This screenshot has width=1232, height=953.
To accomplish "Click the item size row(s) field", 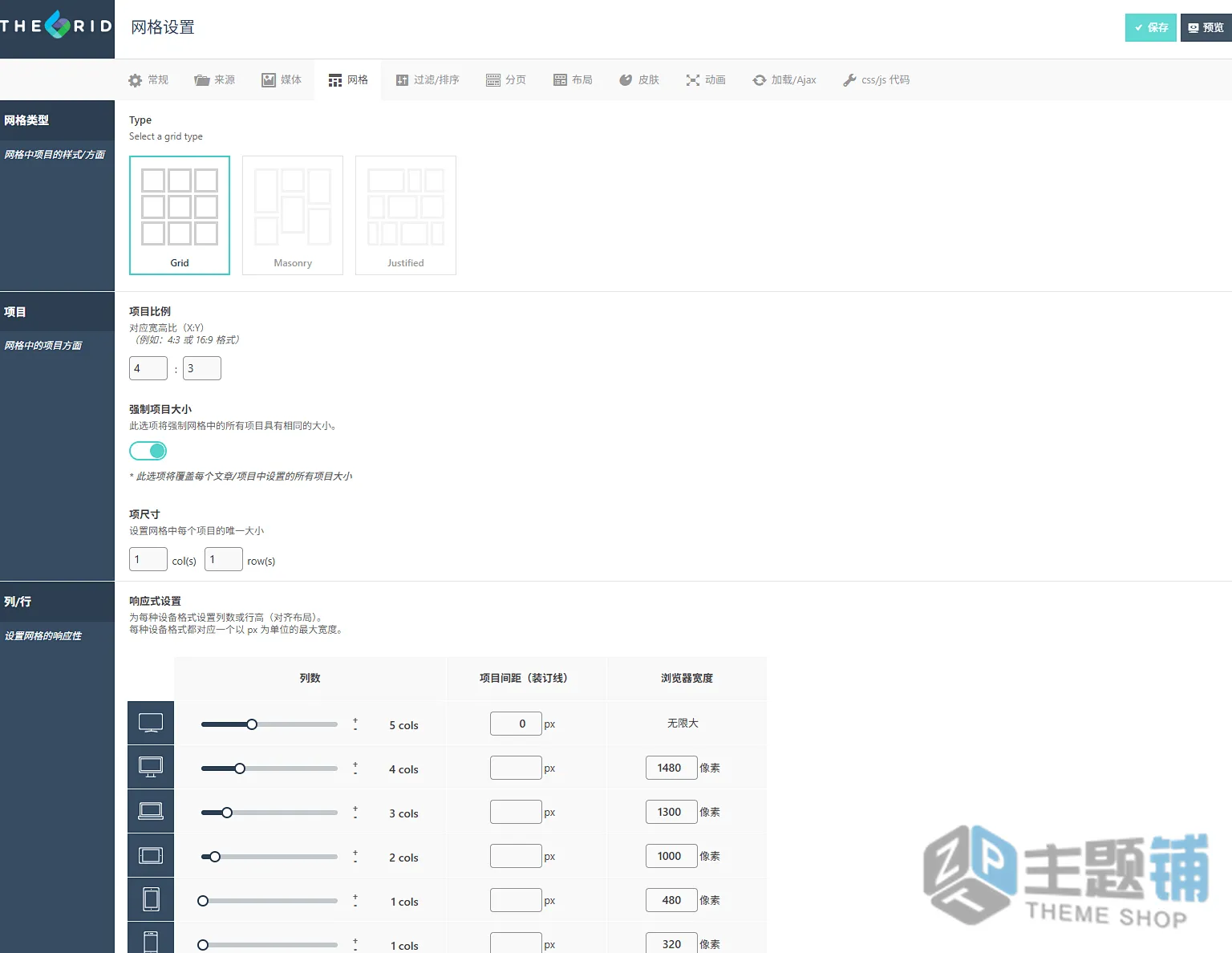I will pos(224,559).
